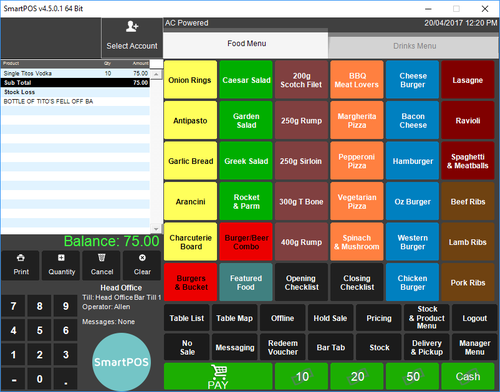Choose Spaghetti & Meatballs
Viewport: 500px width, 392px height.
pos(468,161)
